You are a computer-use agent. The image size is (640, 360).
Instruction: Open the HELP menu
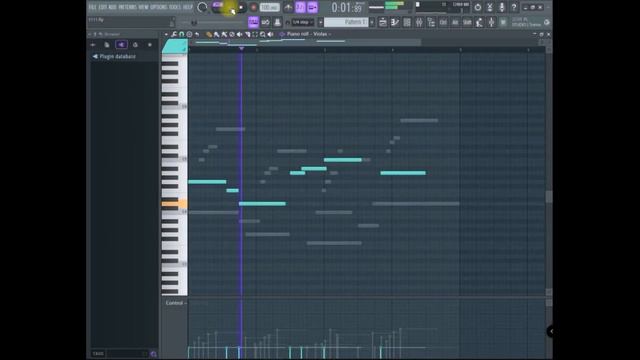click(188, 7)
